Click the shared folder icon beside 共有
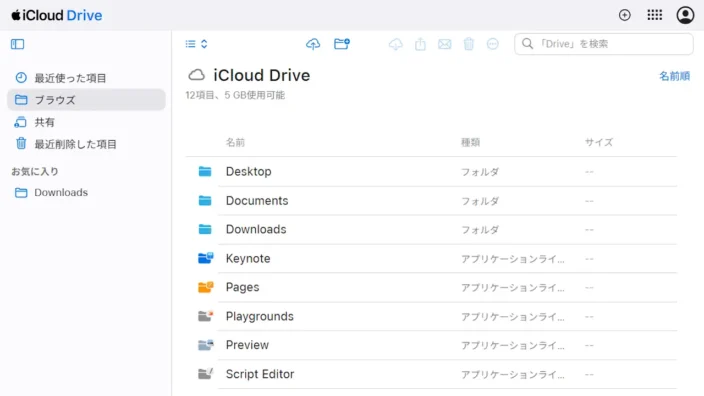The width and height of the screenshot is (704, 396). [21, 122]
